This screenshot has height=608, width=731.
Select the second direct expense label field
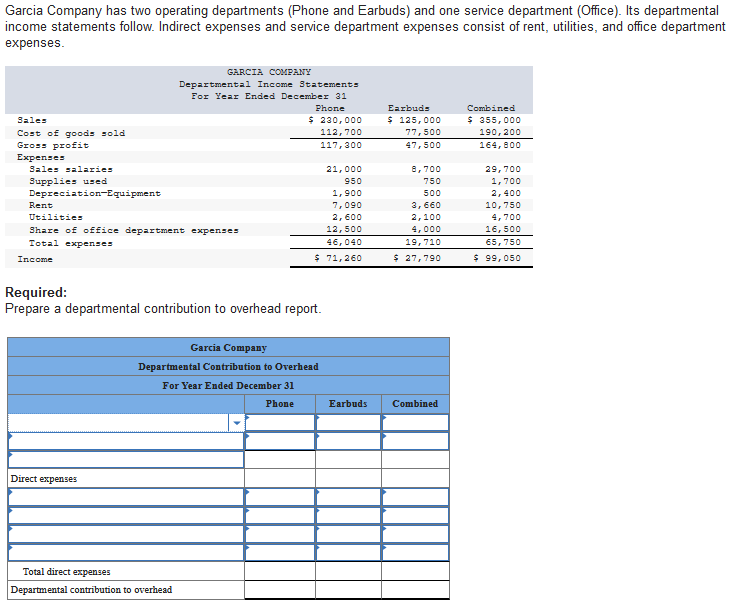(x=126, y=516)
